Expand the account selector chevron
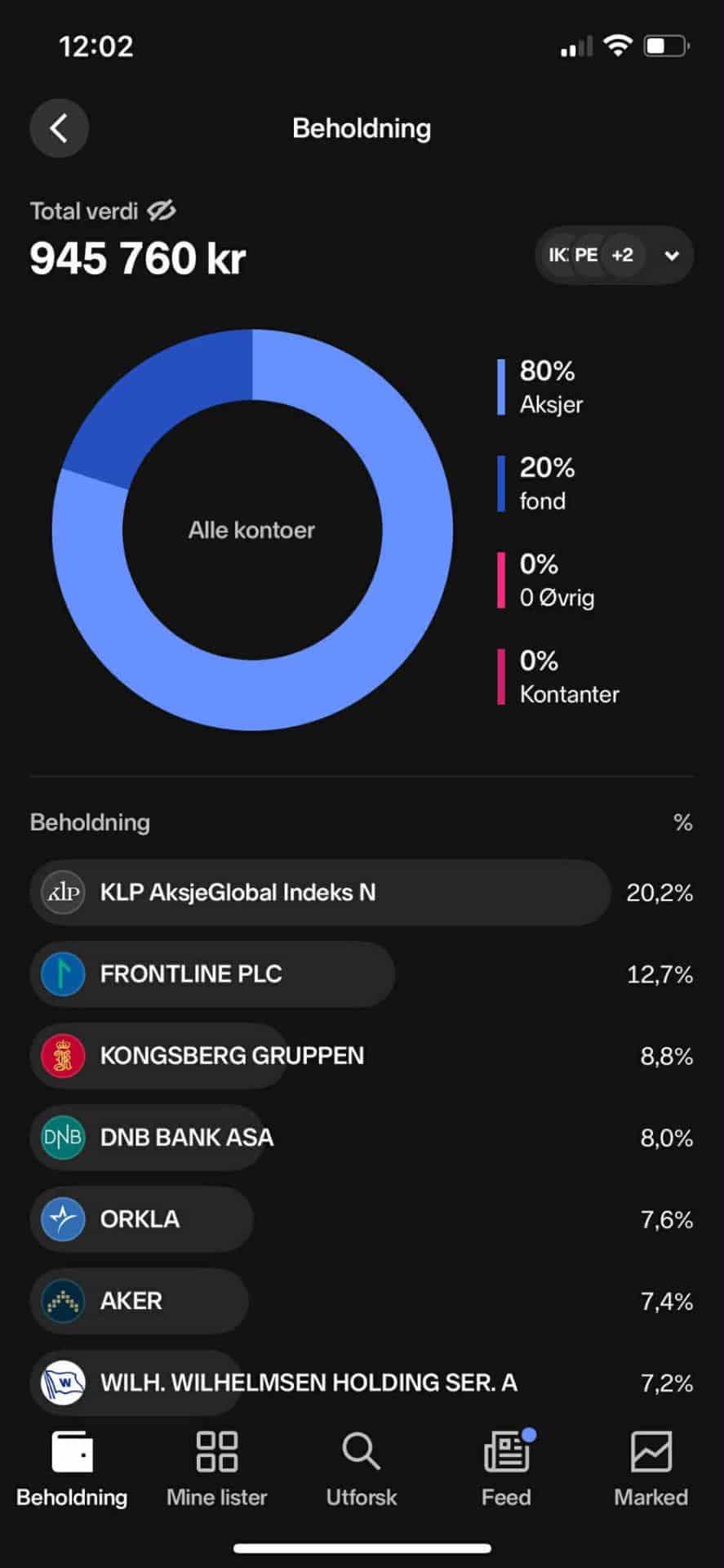 pos(672,256)
